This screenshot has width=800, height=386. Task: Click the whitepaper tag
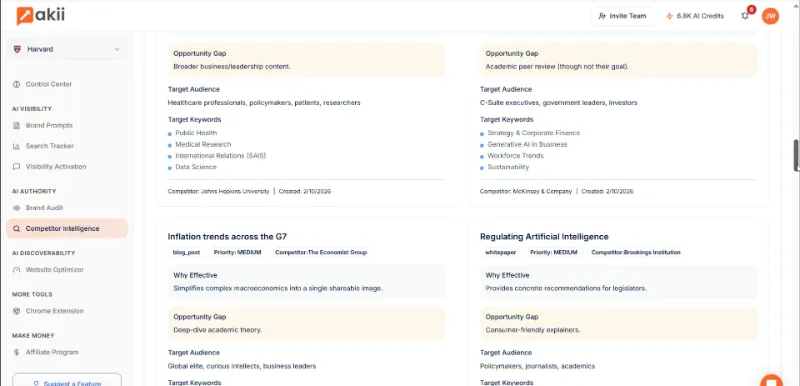[500, 252]
